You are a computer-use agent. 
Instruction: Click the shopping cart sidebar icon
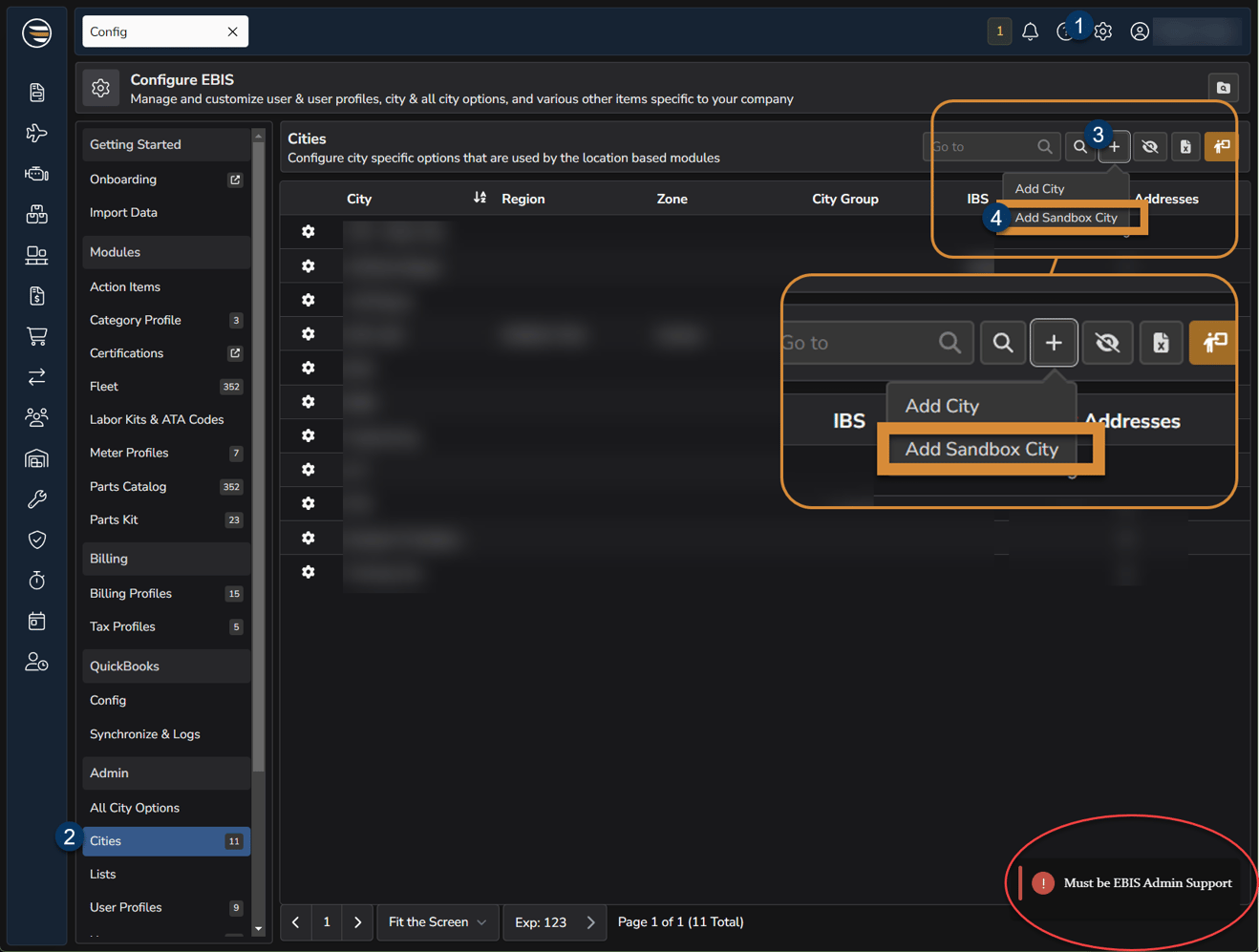[x=36, y=336]
